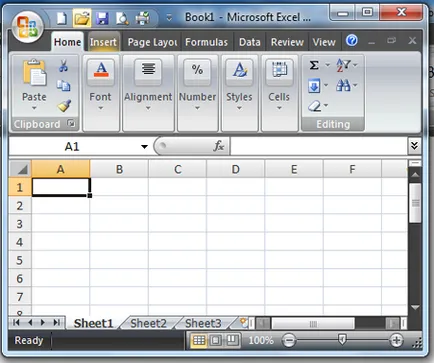Click the horizontal scrollbar thumb
This screenshot has height=363, width=434.
coord(313,323)
